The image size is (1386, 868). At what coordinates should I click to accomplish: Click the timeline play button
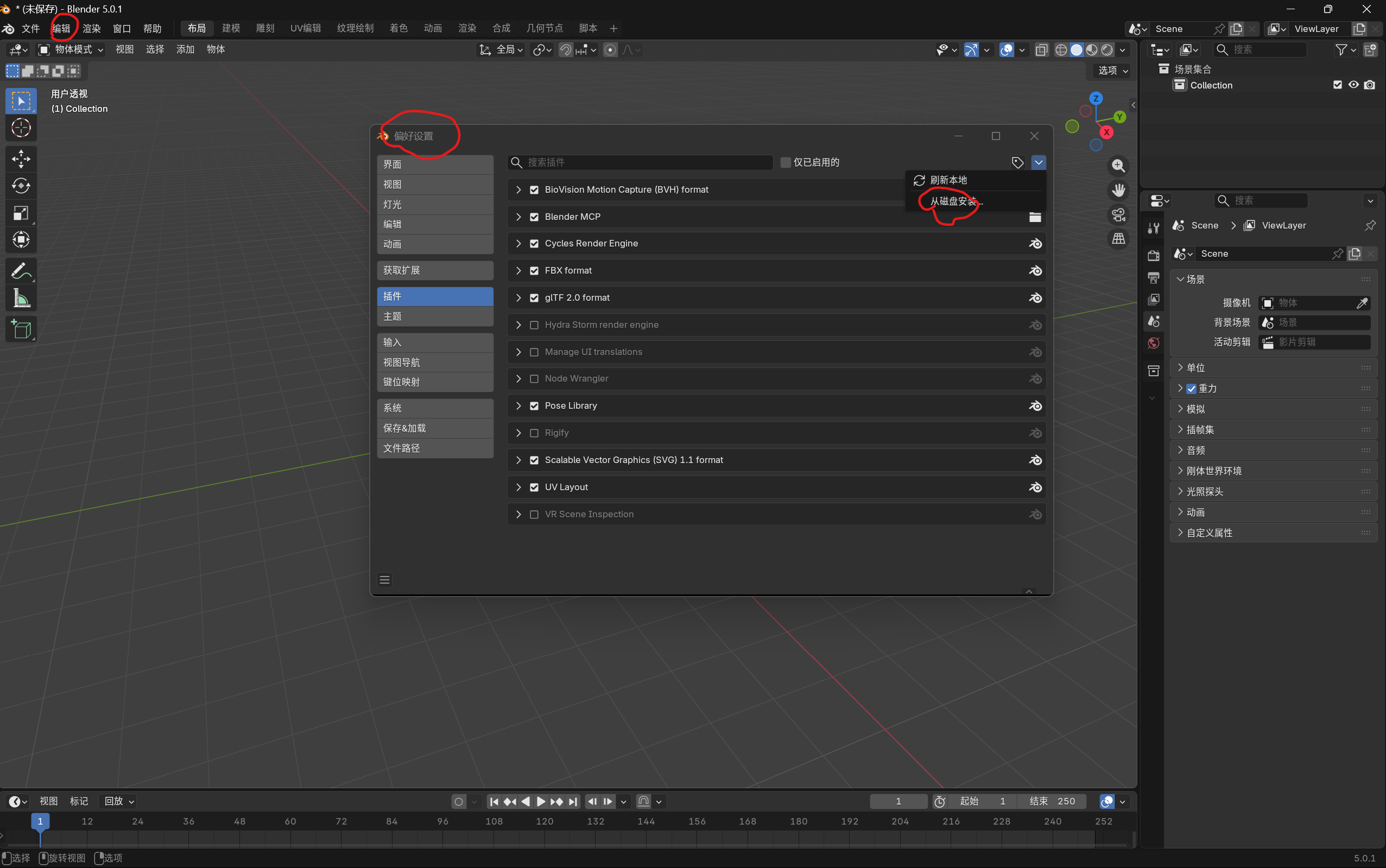pyautogui.click(x=541, y=801)
